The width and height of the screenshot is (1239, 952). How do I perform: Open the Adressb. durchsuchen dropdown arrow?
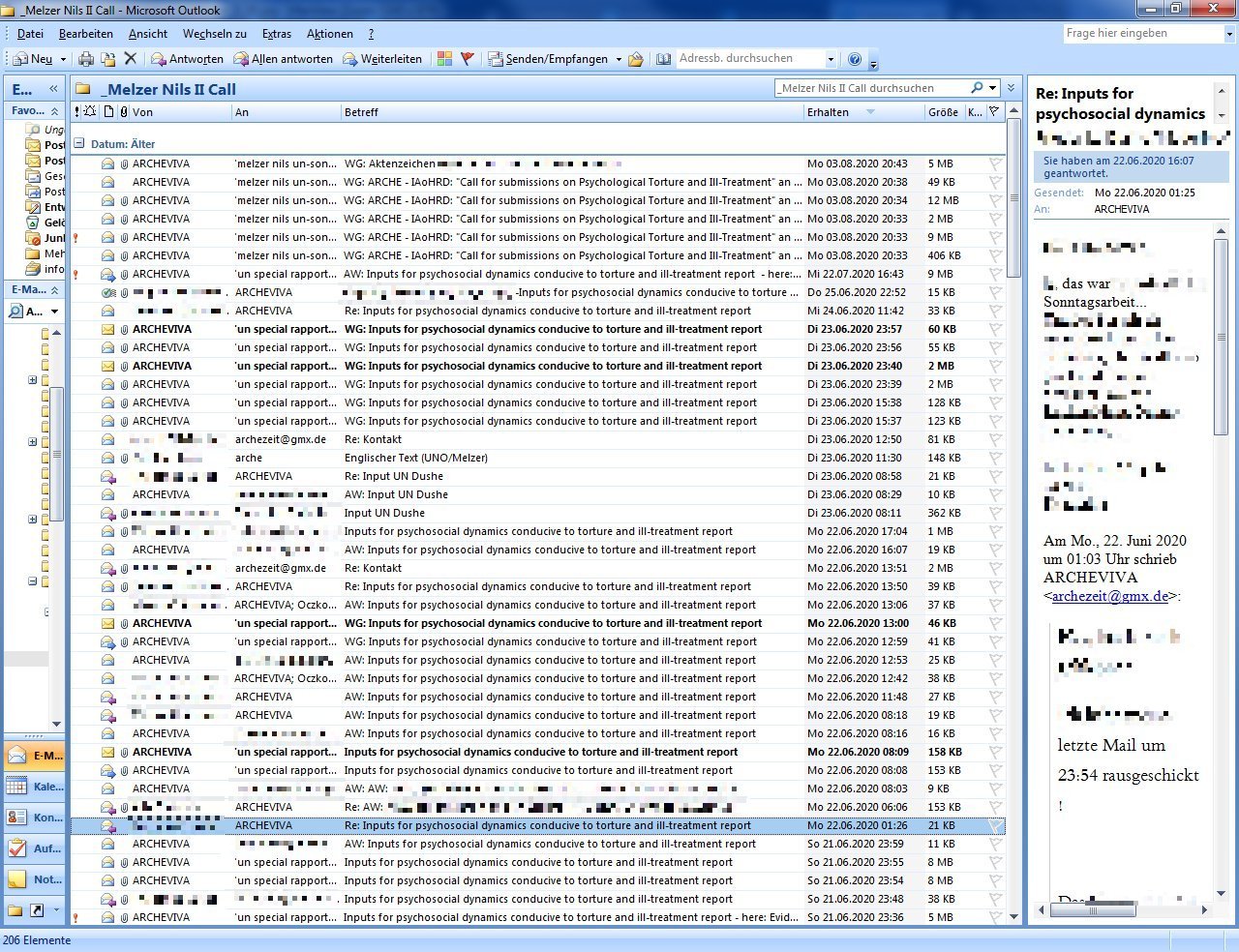click(831, 59)
